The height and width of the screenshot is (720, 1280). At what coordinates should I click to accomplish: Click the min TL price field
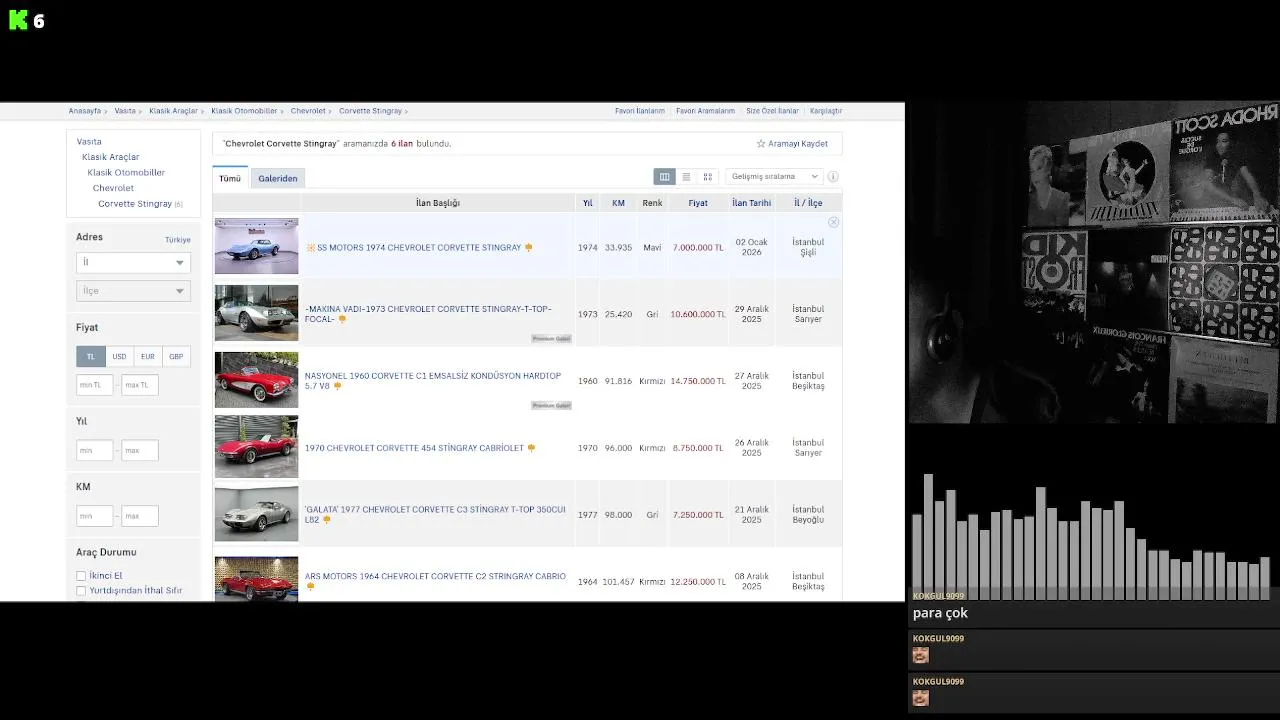pyautogui.click(x=95, y=385)
